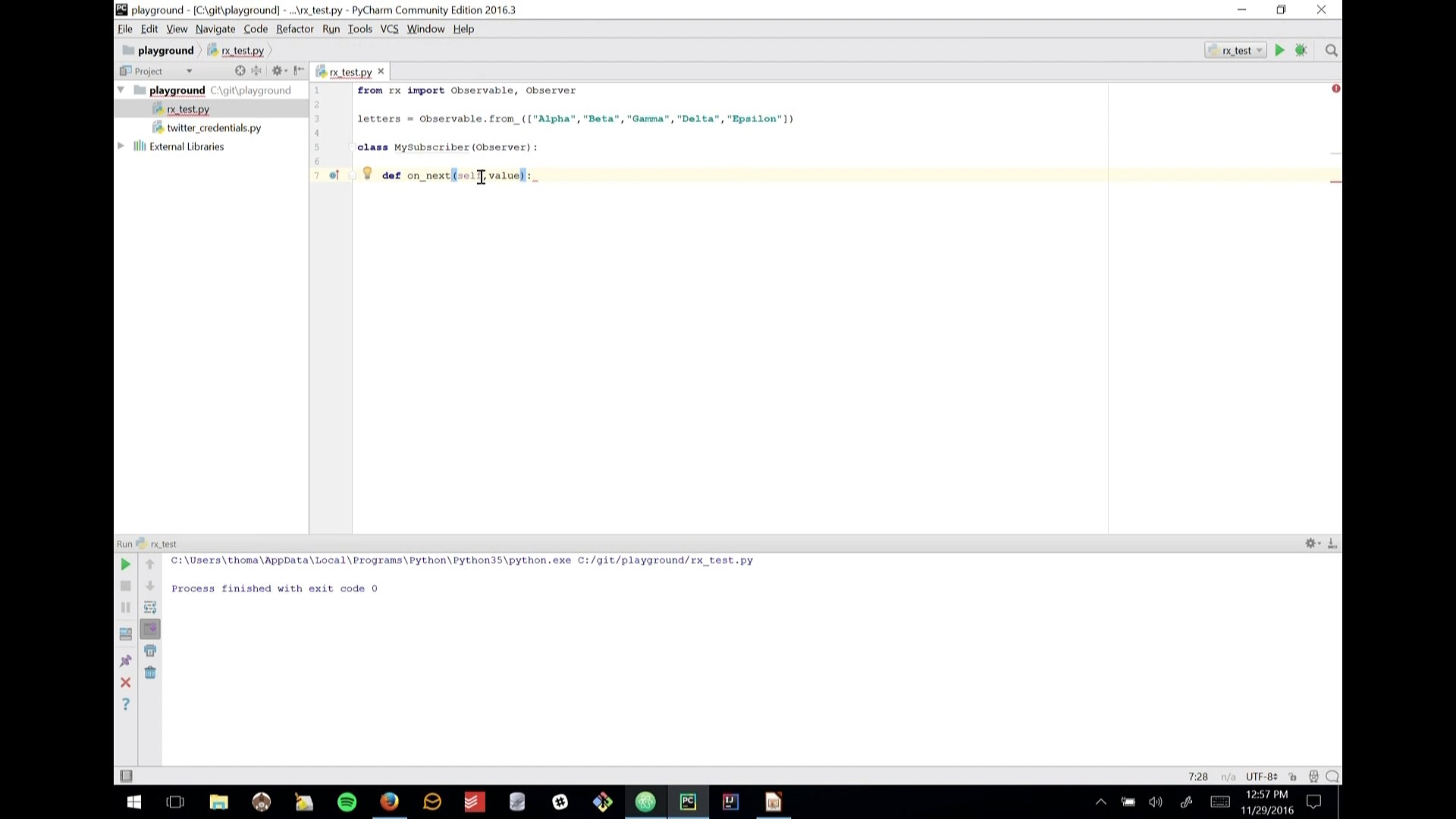Print the console output

150,651
